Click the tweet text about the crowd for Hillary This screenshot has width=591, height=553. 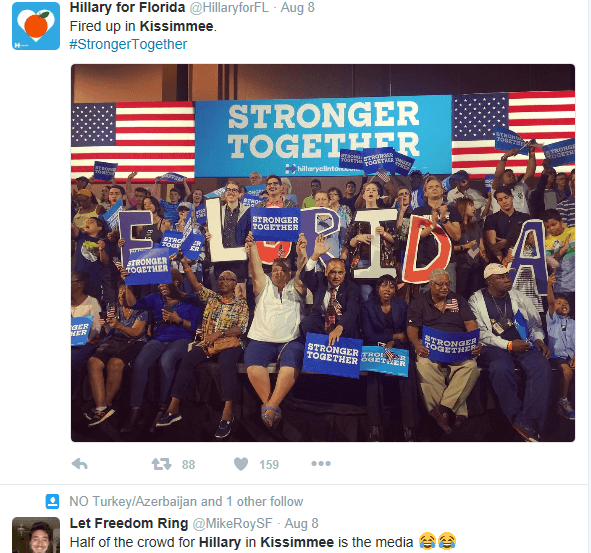point(263,542)
